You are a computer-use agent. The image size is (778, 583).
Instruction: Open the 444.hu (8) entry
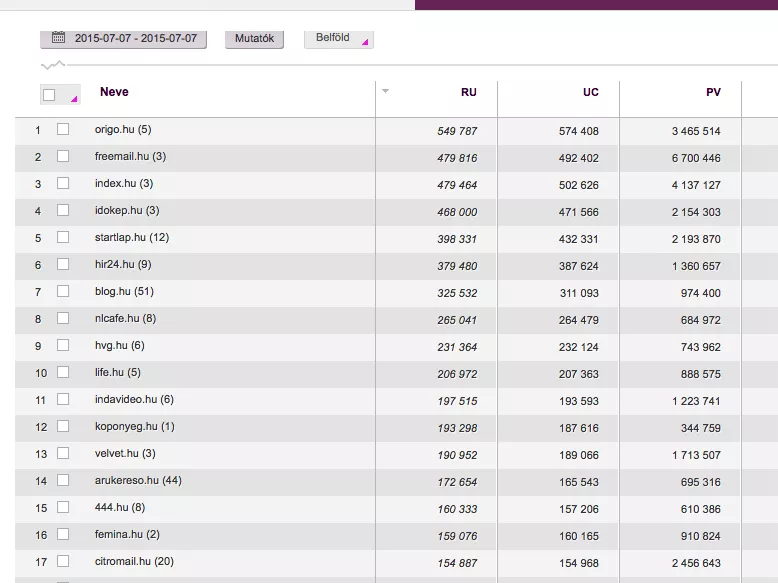click(x=120, y=507)
